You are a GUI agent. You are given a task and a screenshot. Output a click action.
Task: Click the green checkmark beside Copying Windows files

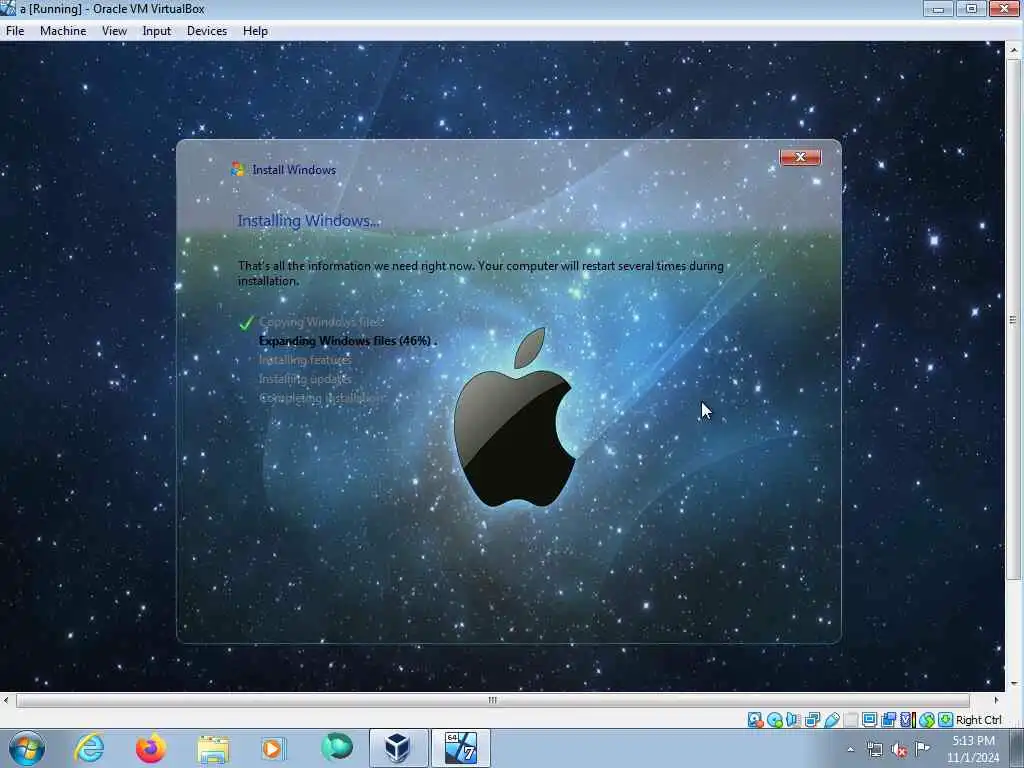pos(246,323)
